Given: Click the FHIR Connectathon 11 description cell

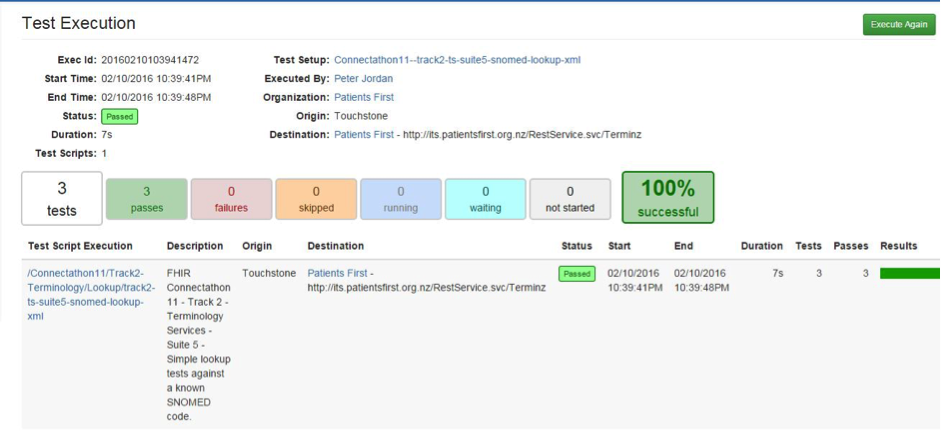Looking at the screenshot, I should (x=199, y=344).
